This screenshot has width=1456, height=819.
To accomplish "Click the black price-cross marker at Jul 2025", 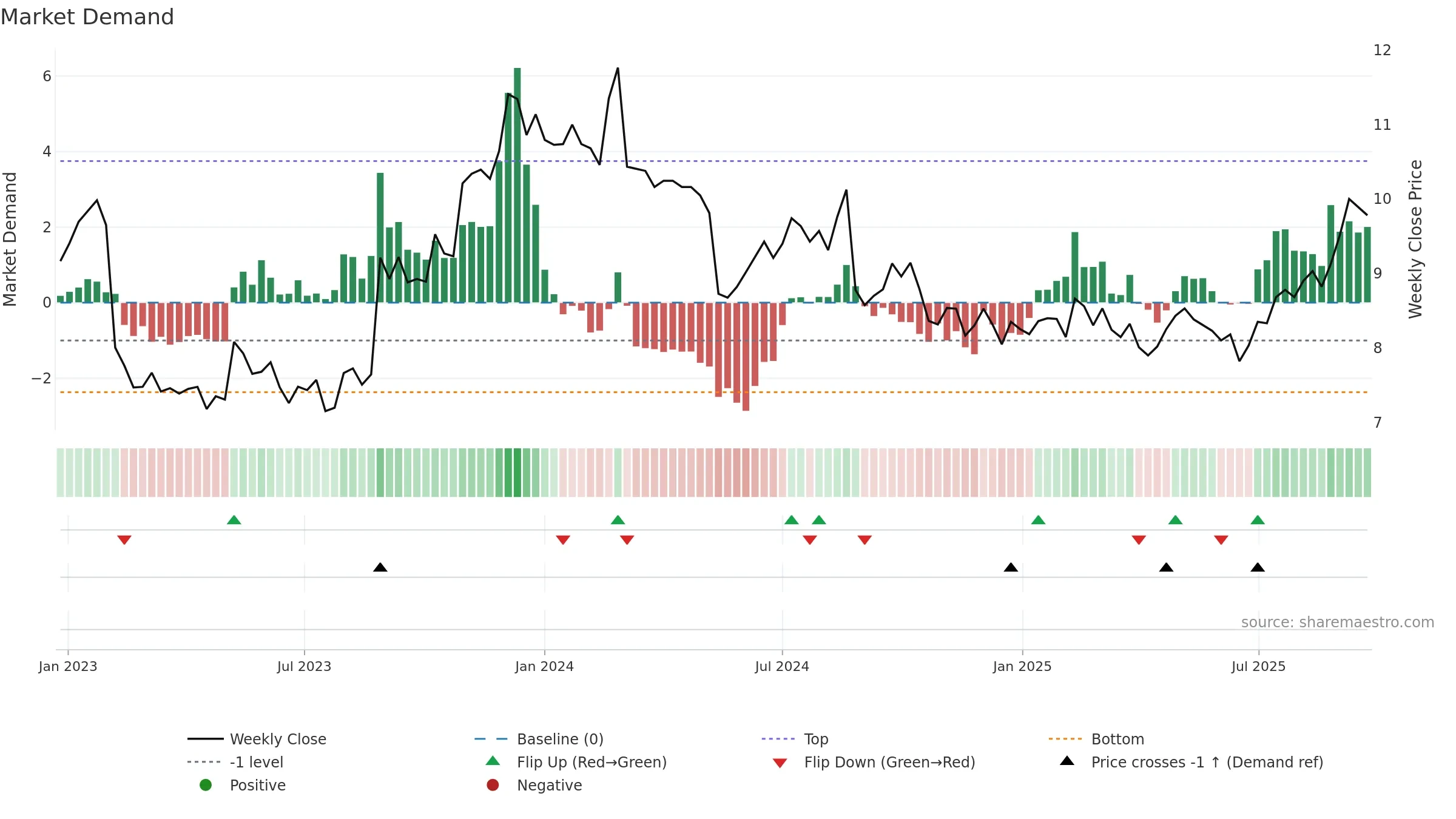I will 1258,567.
